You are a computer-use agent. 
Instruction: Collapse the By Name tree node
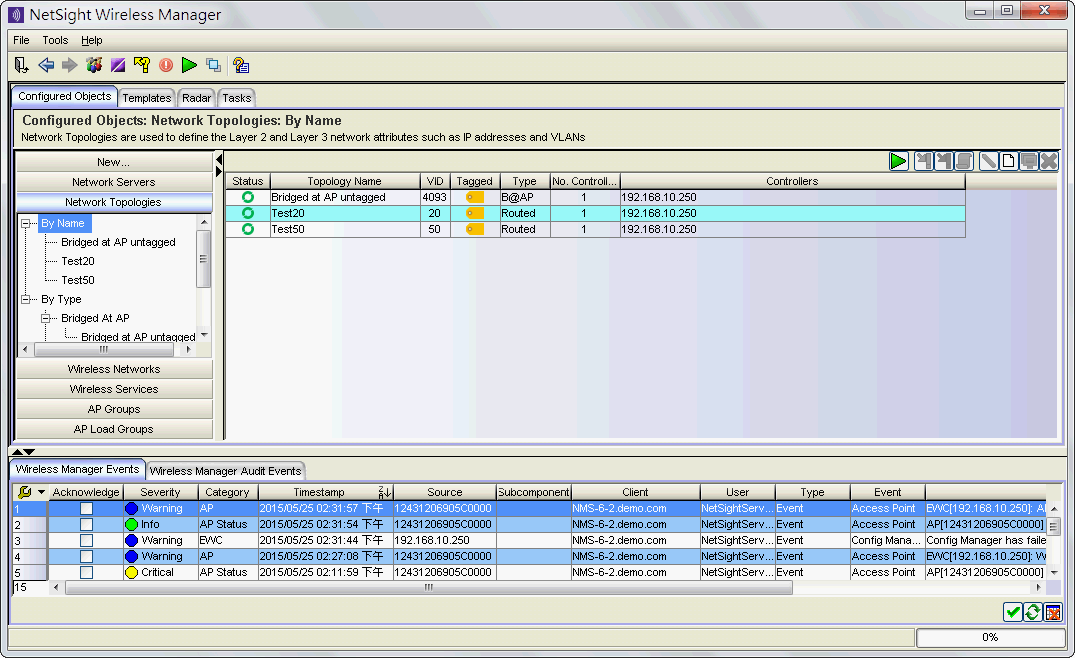coord(26,223)
